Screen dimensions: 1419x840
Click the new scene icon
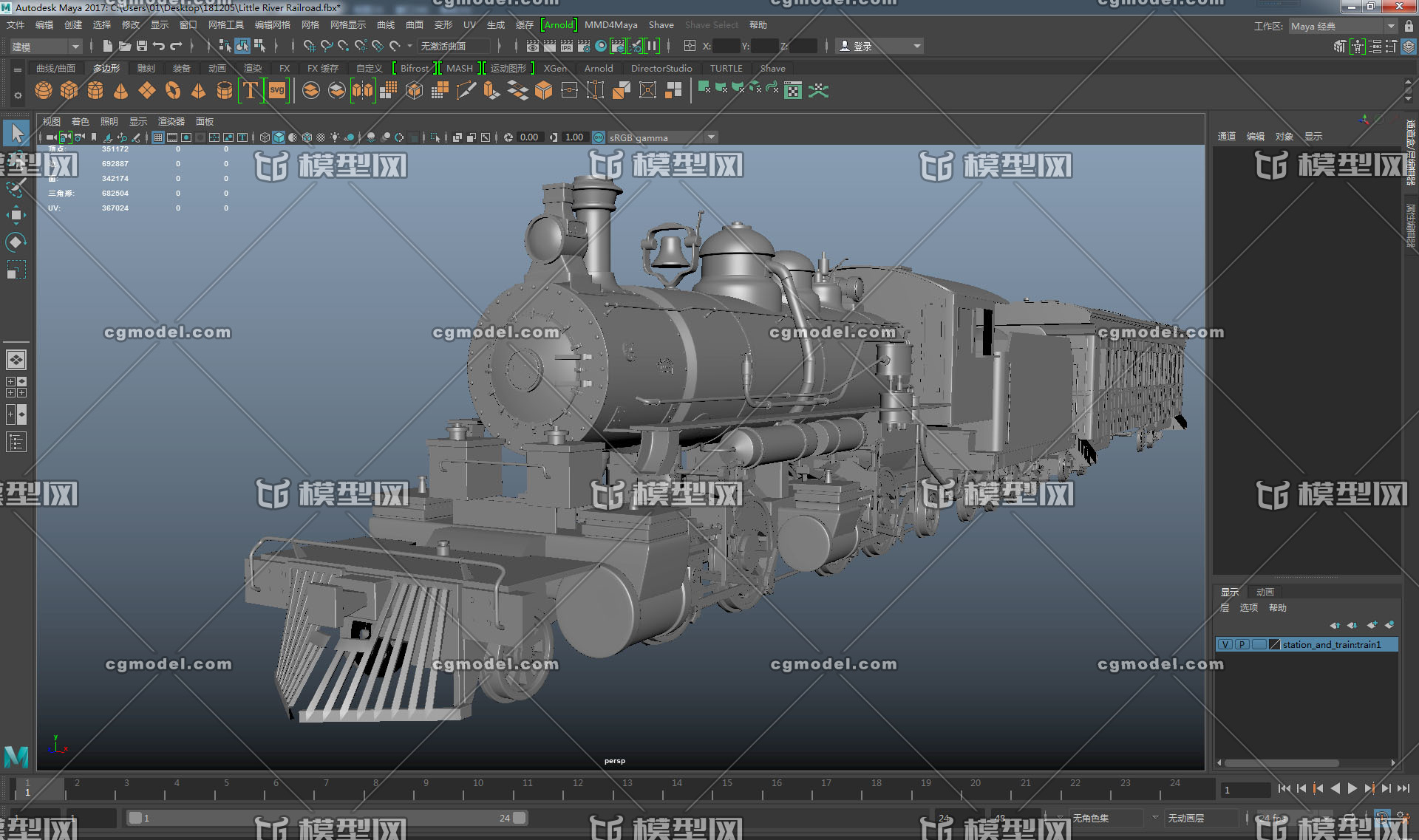pos(108,46)
